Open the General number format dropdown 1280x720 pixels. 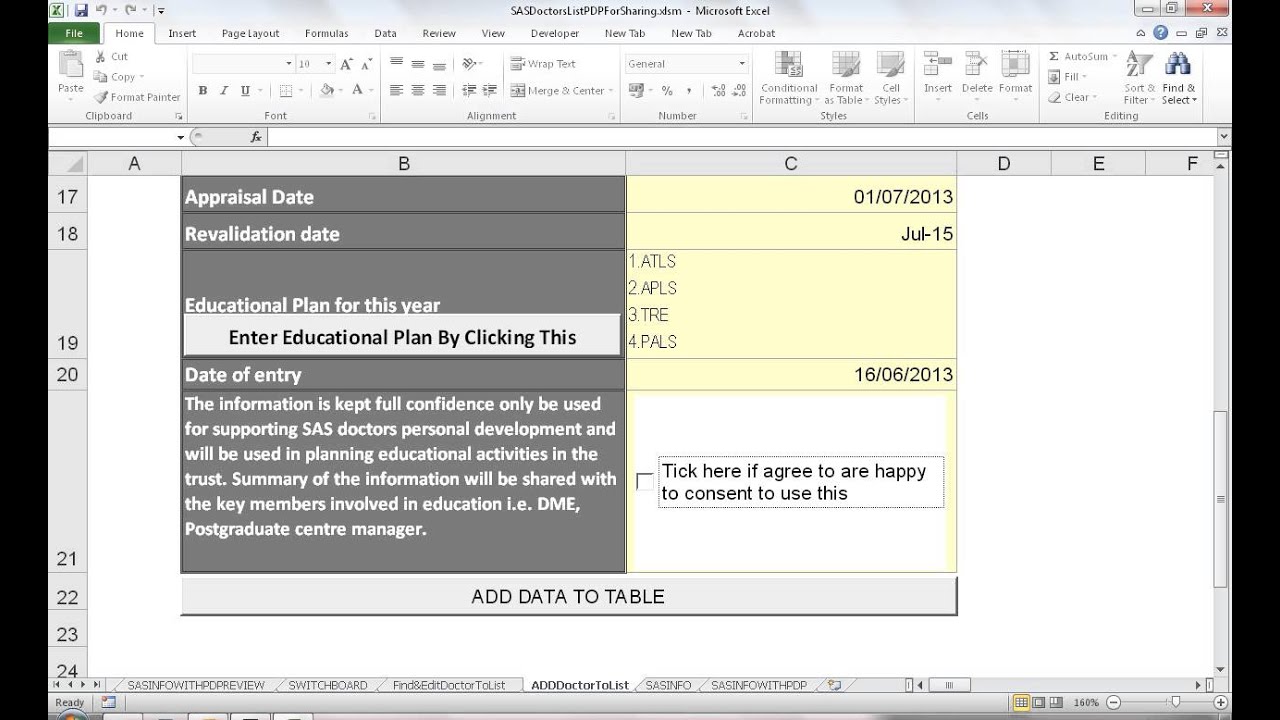click(x=742, y=64)
